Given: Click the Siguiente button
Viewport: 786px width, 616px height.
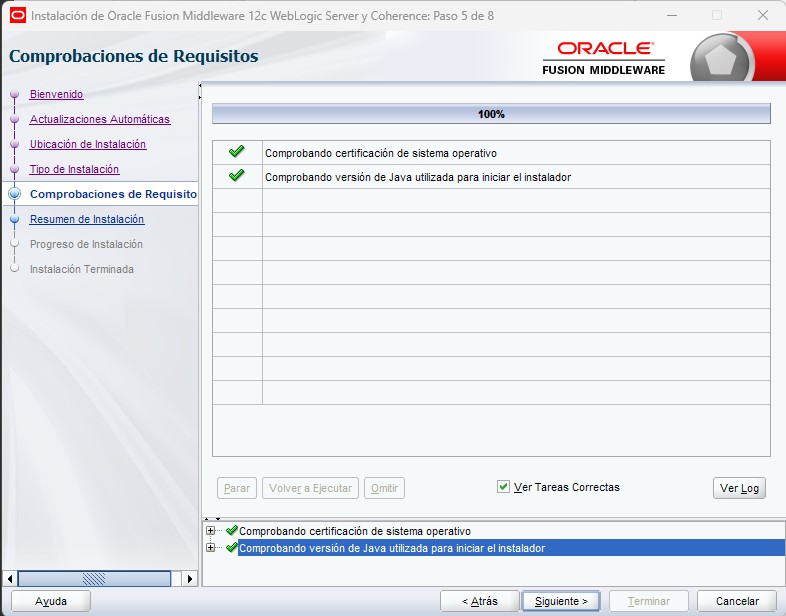Looking at the screenshot, I should 561,601.
